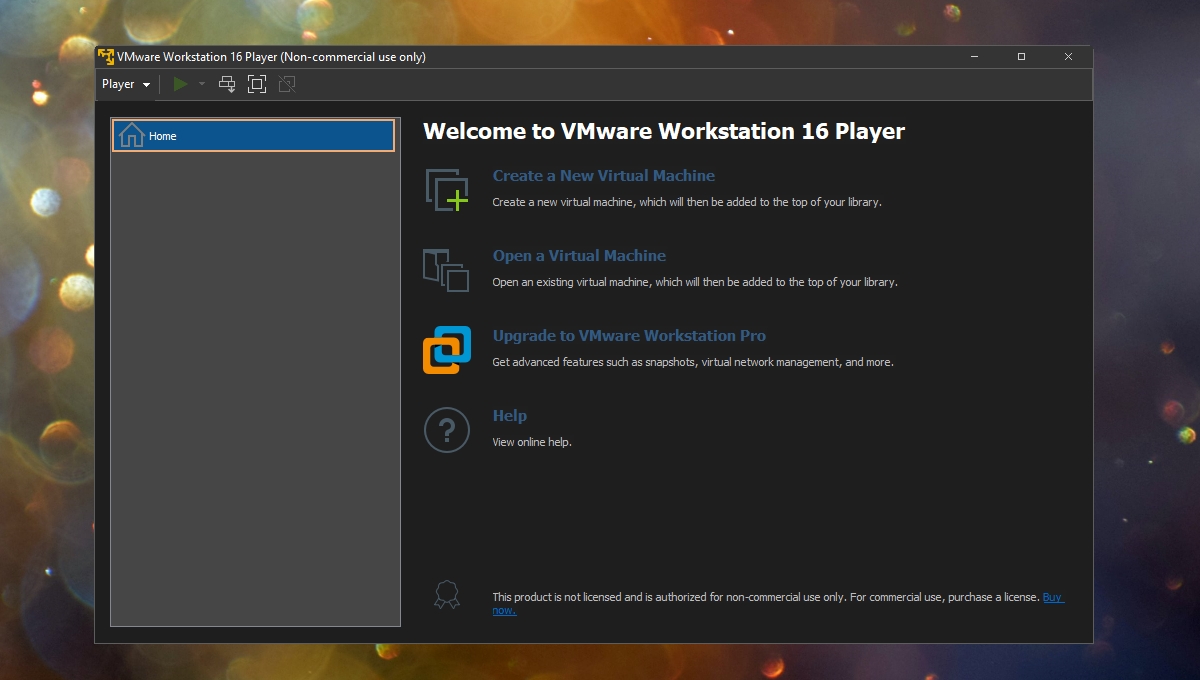
Task: Select Home in the library list
Action: (254, 136)
